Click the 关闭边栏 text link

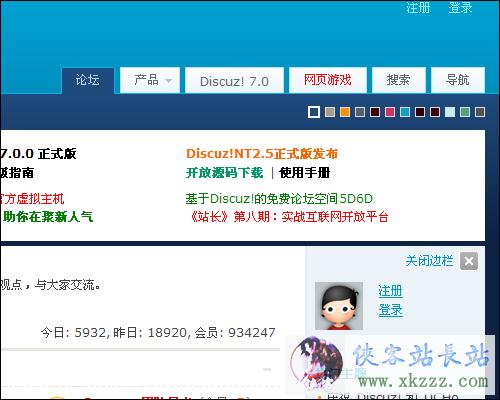[429, 261]
